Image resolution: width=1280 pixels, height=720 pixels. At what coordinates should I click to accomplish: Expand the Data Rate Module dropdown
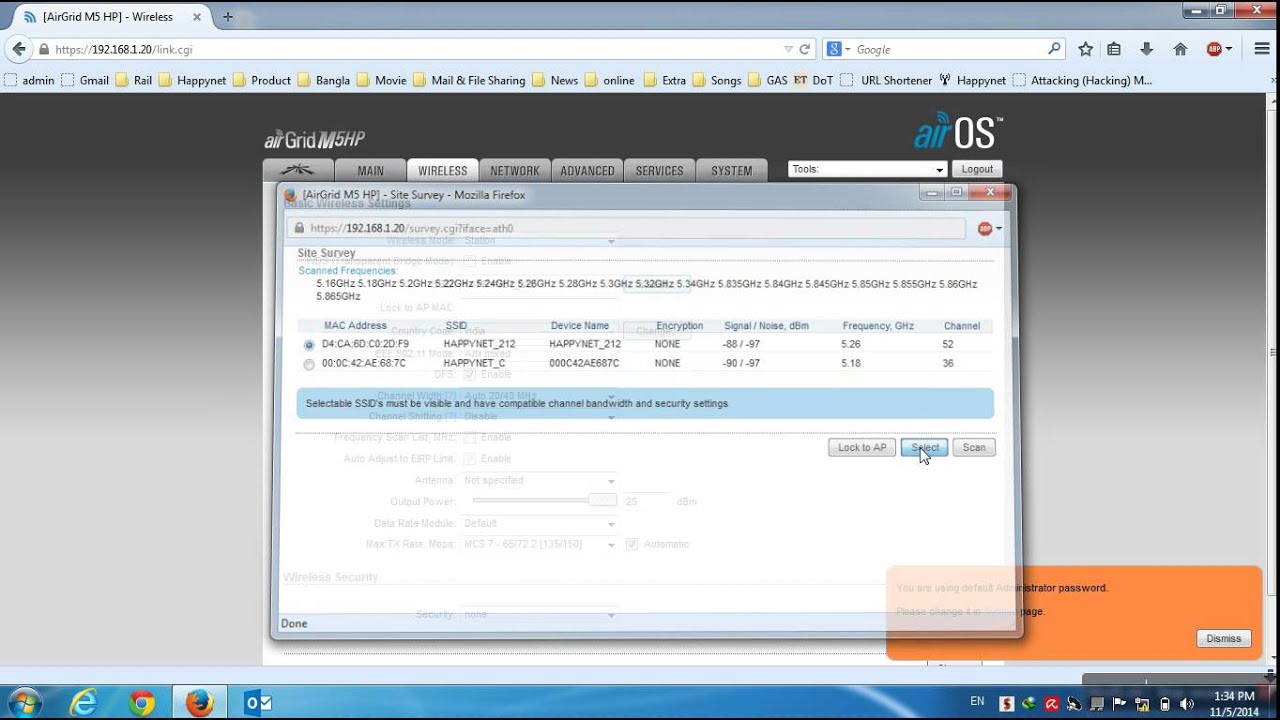pyautogui.click(x=540, y=523)
